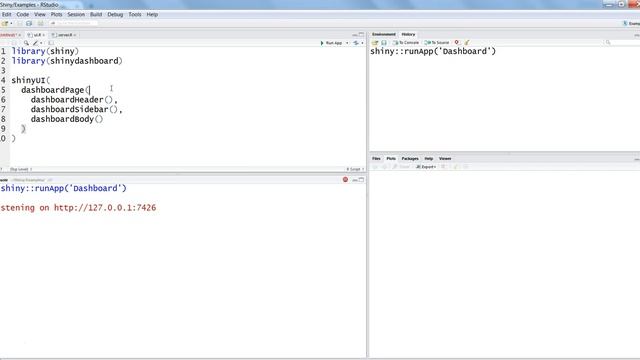Click the compile report icon in editor toolbar
This screenshot has width=640, height=360.
click(51, 43)
